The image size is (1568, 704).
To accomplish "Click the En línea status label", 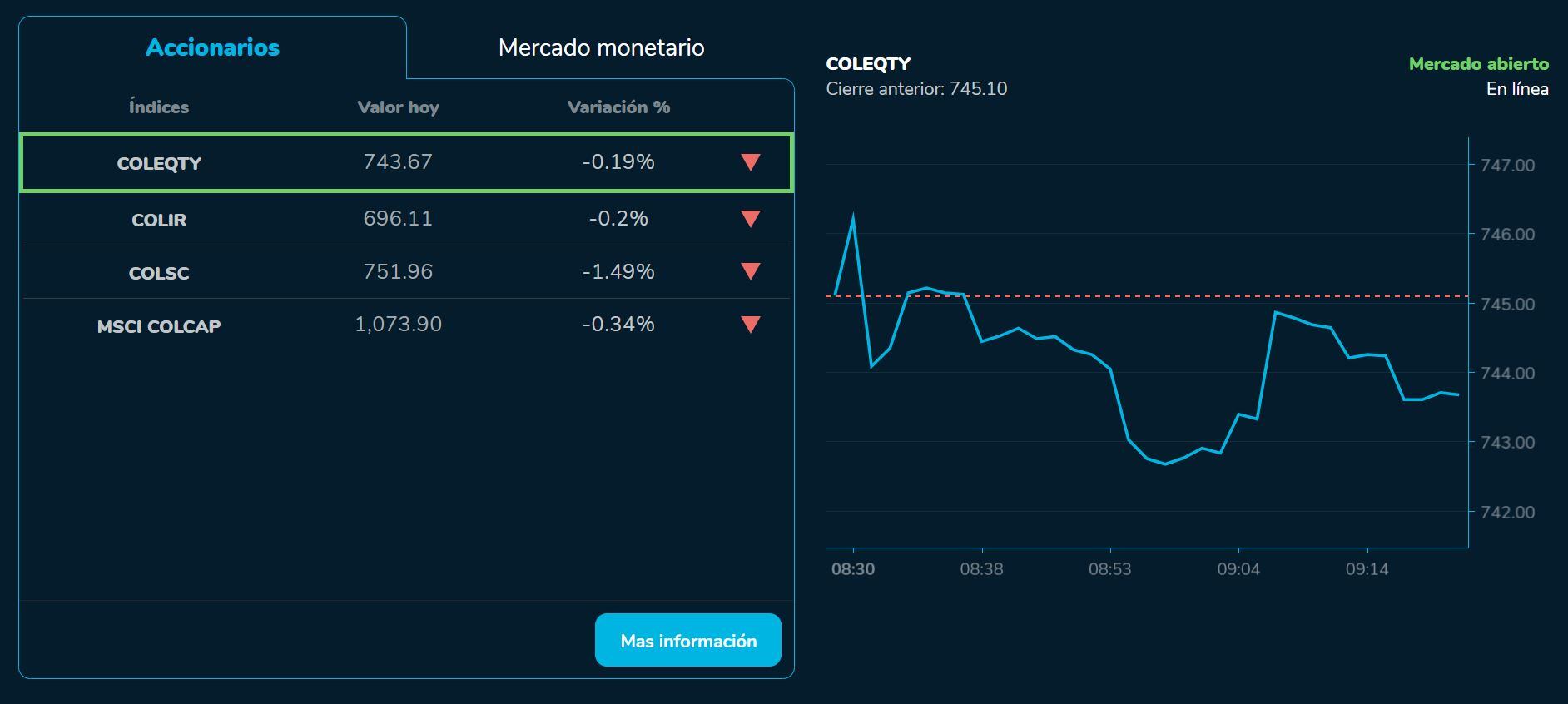I will [x=1518, y=89].
